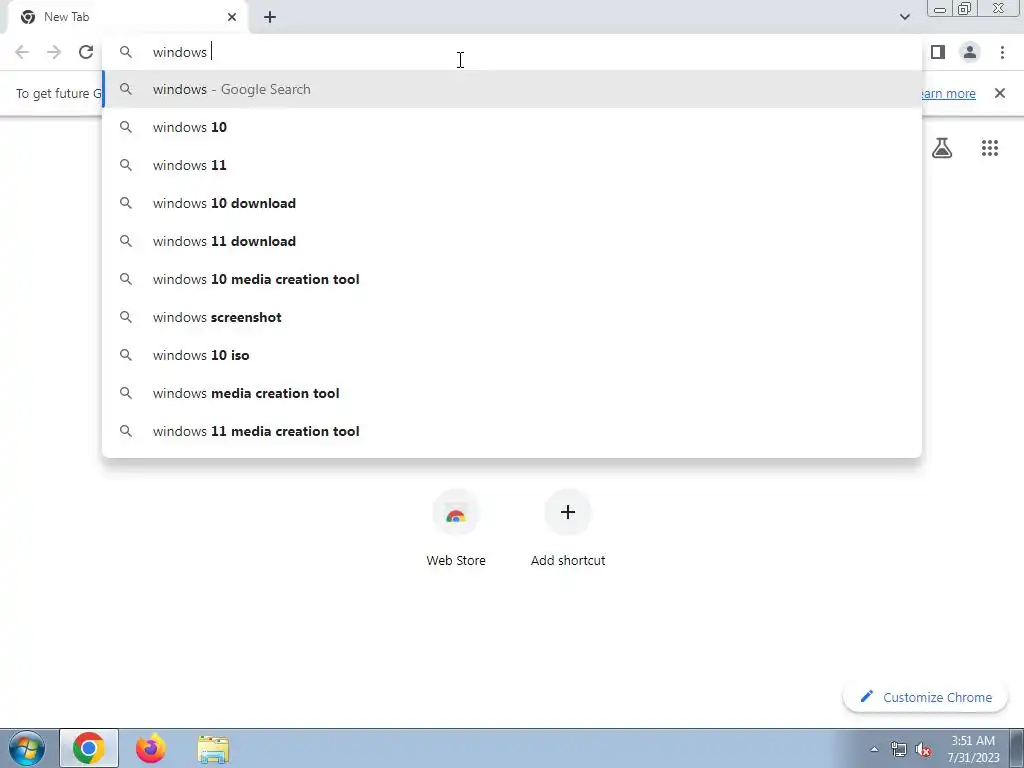Screen dimensions: 1024x768
Task: Open the profile avatar icon
Action: pyautogui.click(x=970, y=52)
